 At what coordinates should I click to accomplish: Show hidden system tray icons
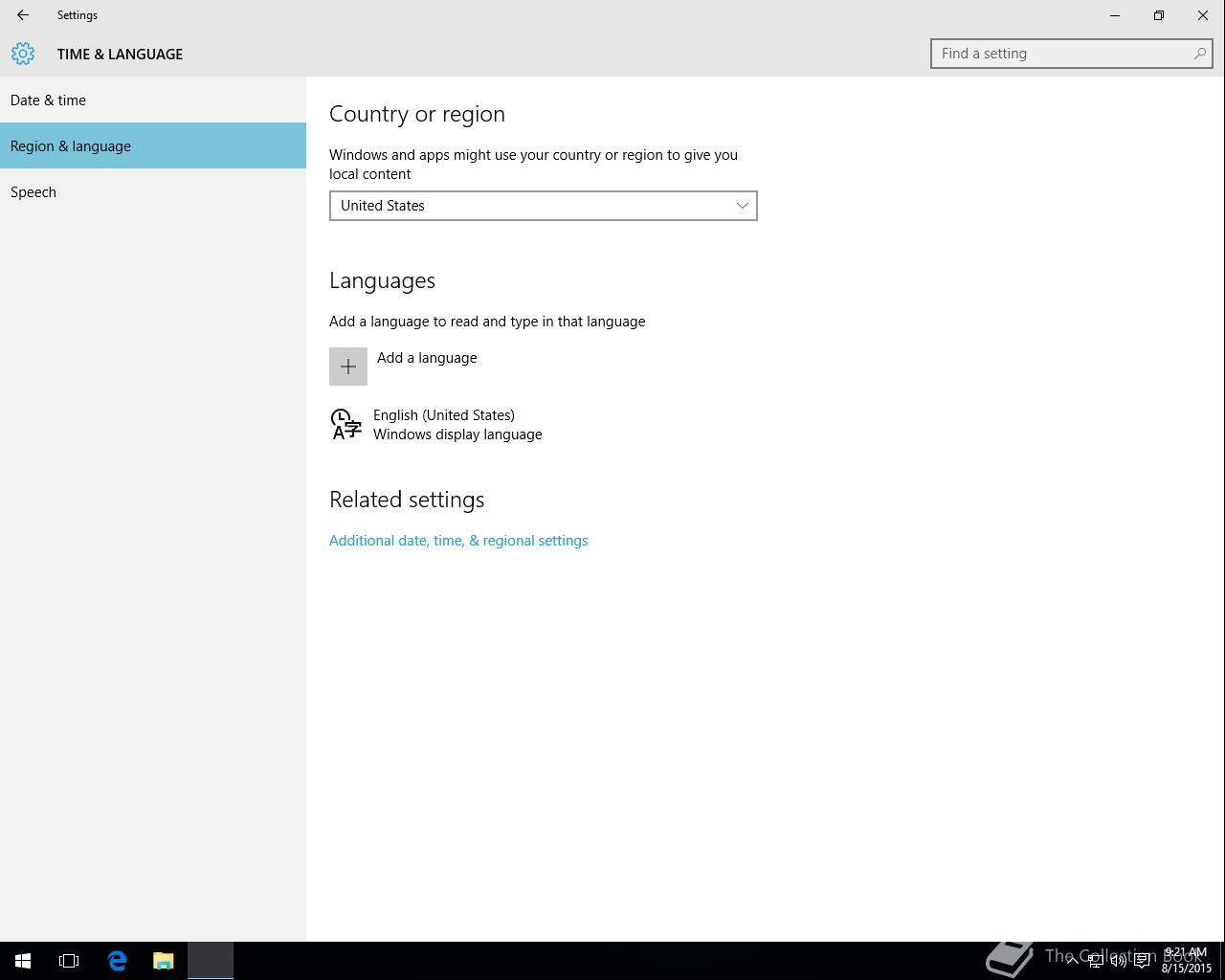click(x=1072, y=960)
